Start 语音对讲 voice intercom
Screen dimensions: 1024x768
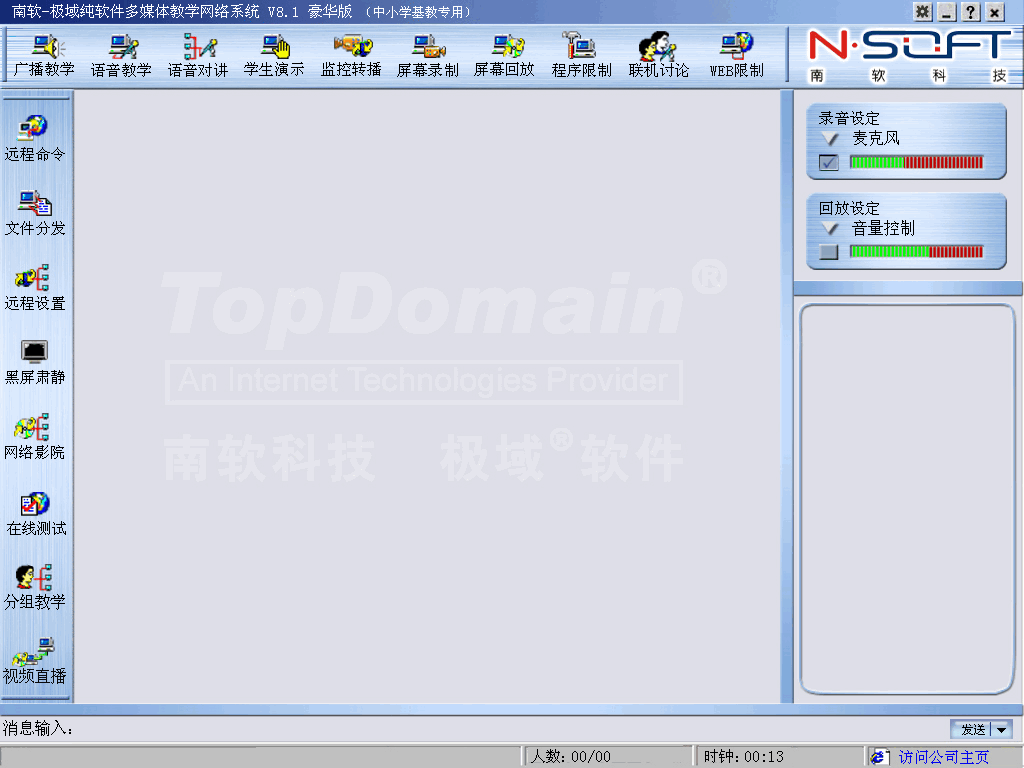tap(196, 53)
